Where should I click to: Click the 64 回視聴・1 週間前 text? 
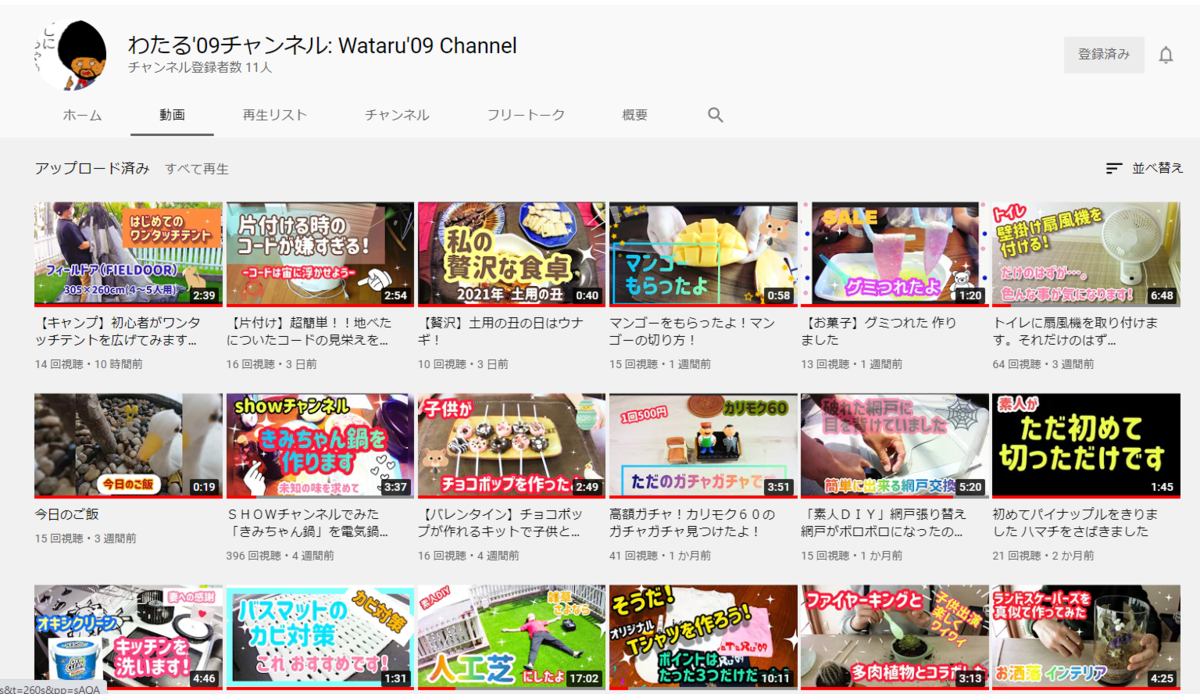click(1044, 365)
